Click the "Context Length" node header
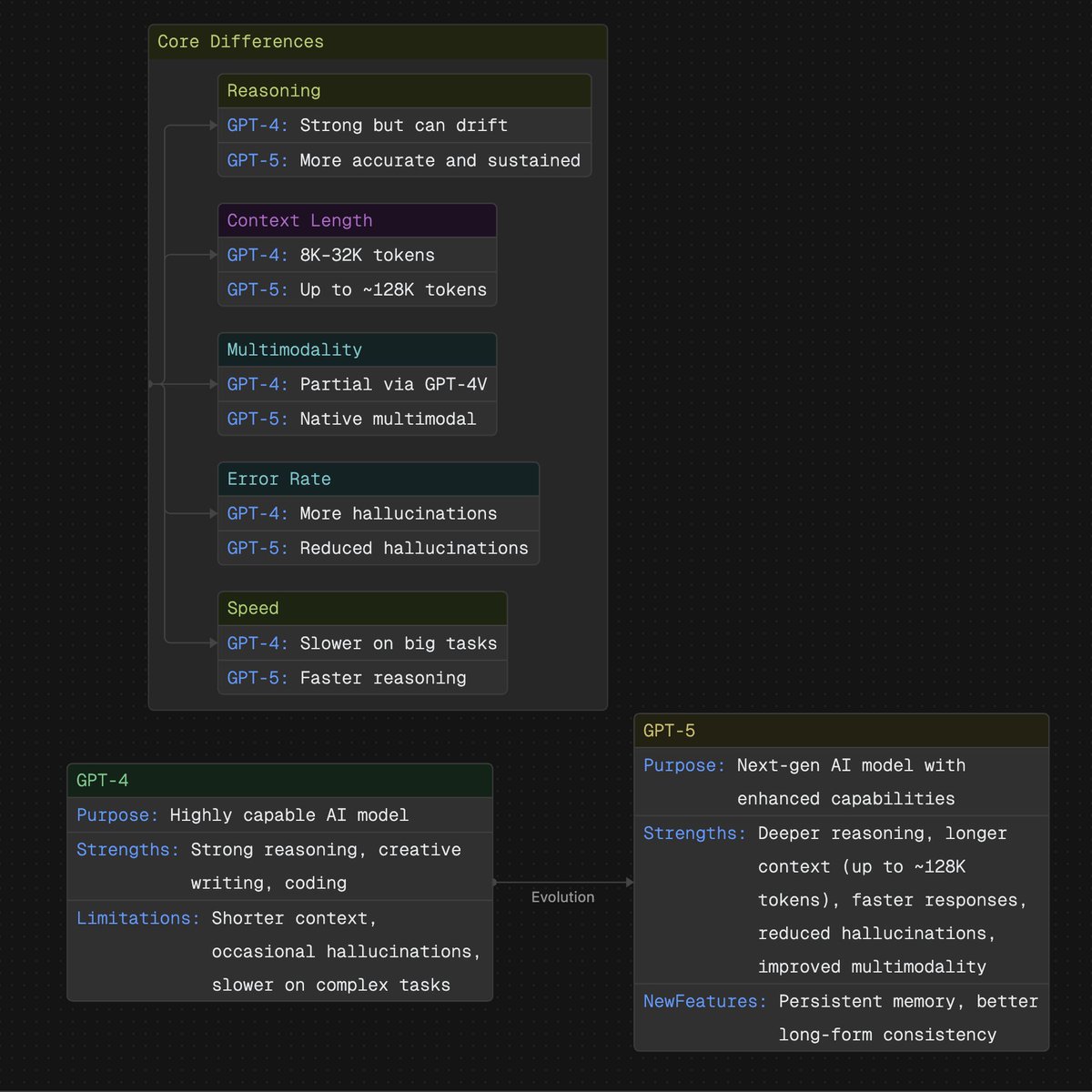The height and width of the screenshot is (1092, 1092). (x=358, y=220)
